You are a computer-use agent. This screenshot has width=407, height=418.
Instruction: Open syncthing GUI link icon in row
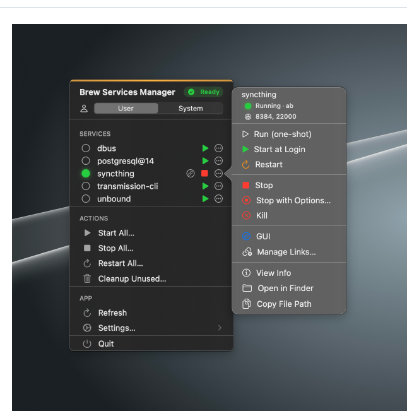[190, 173]
